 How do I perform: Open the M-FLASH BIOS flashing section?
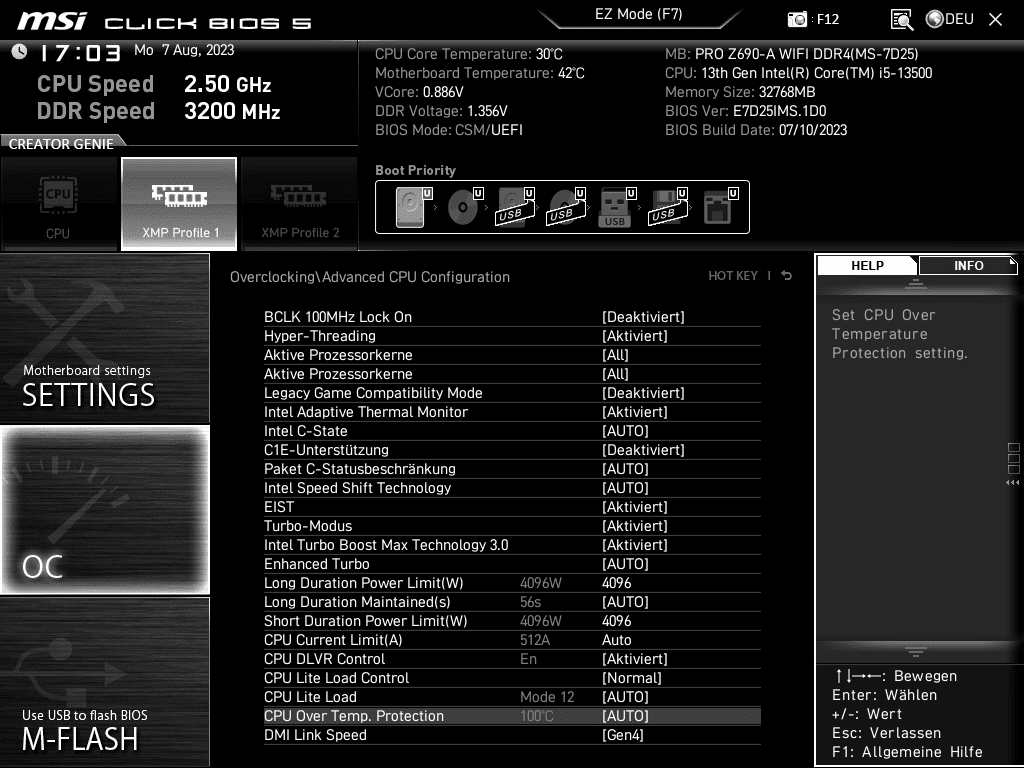[x=104, y=682]
